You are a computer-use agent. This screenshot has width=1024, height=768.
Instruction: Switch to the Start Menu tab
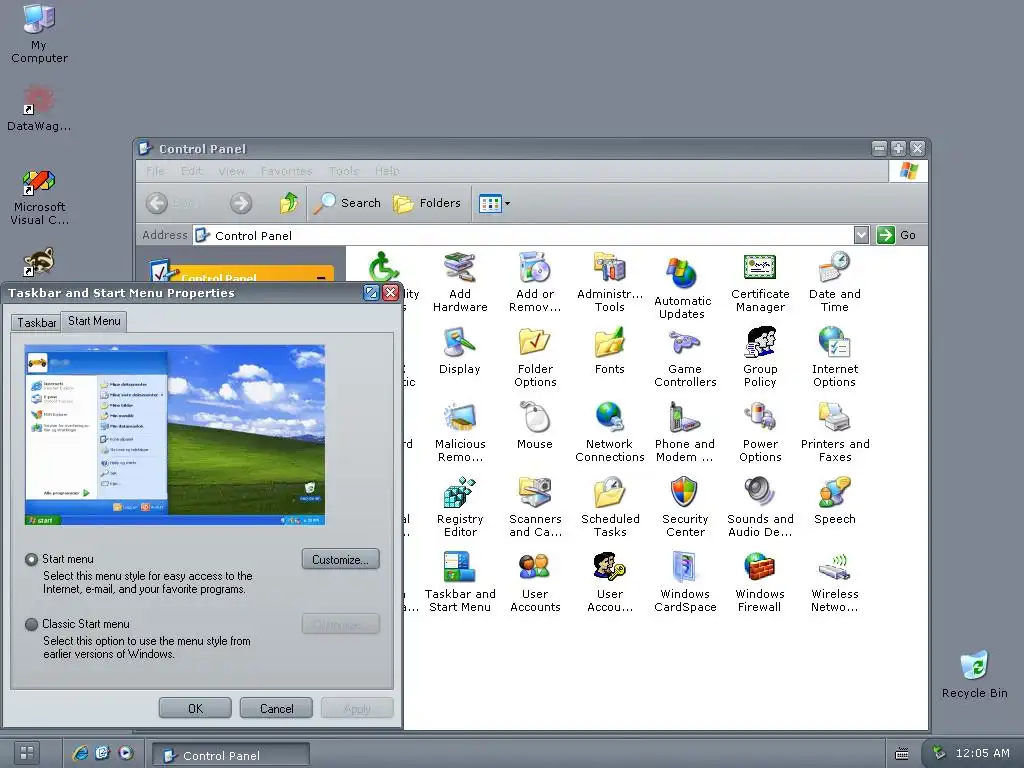click(94, 321)
